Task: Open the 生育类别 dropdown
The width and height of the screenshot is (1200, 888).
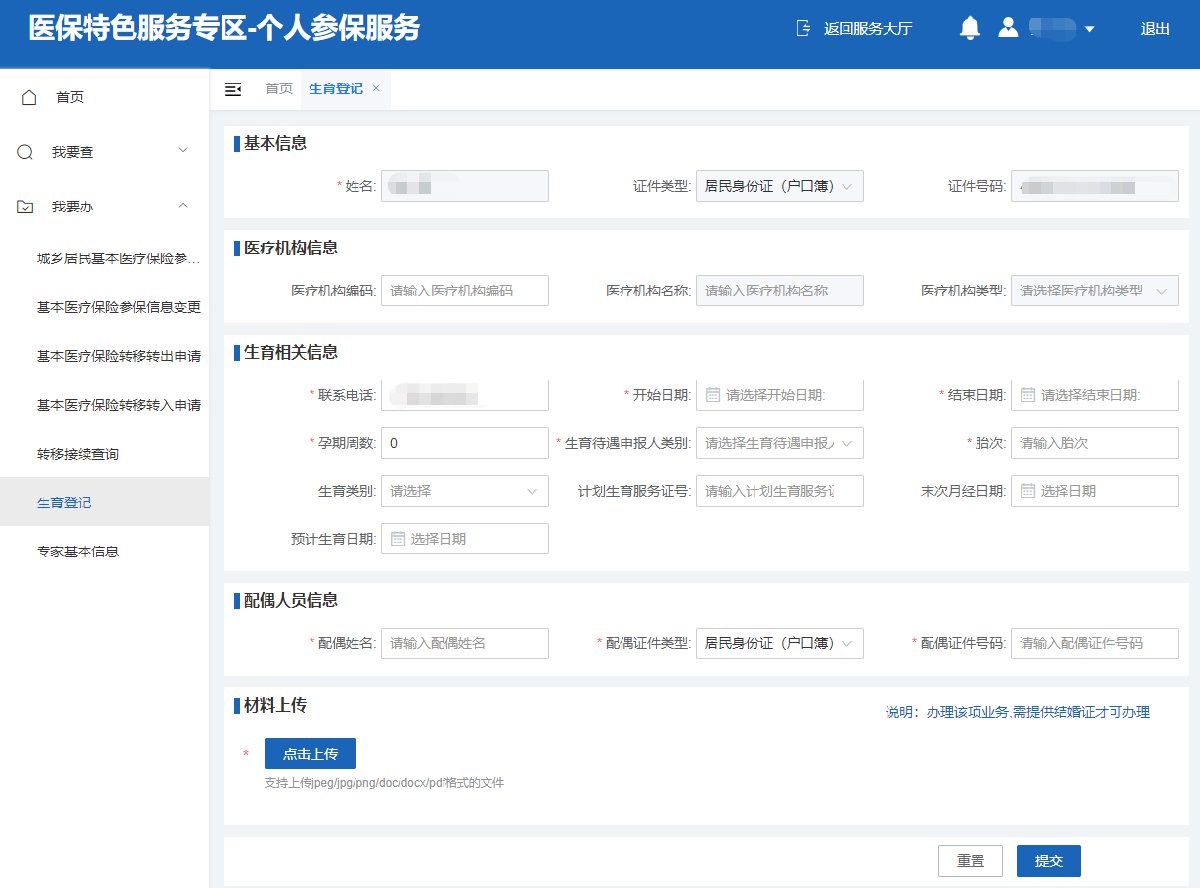Action: point(464,491)
